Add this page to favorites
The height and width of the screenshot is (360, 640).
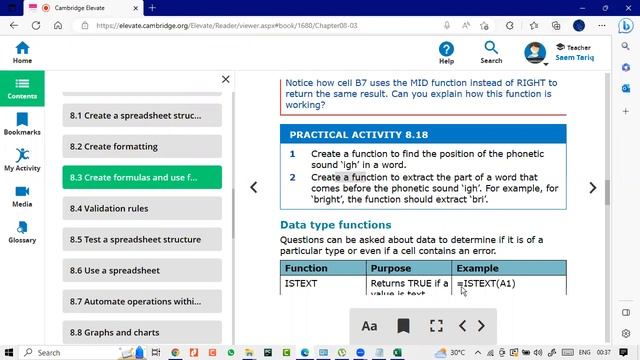pyautogui.click(x=484, y=26)
